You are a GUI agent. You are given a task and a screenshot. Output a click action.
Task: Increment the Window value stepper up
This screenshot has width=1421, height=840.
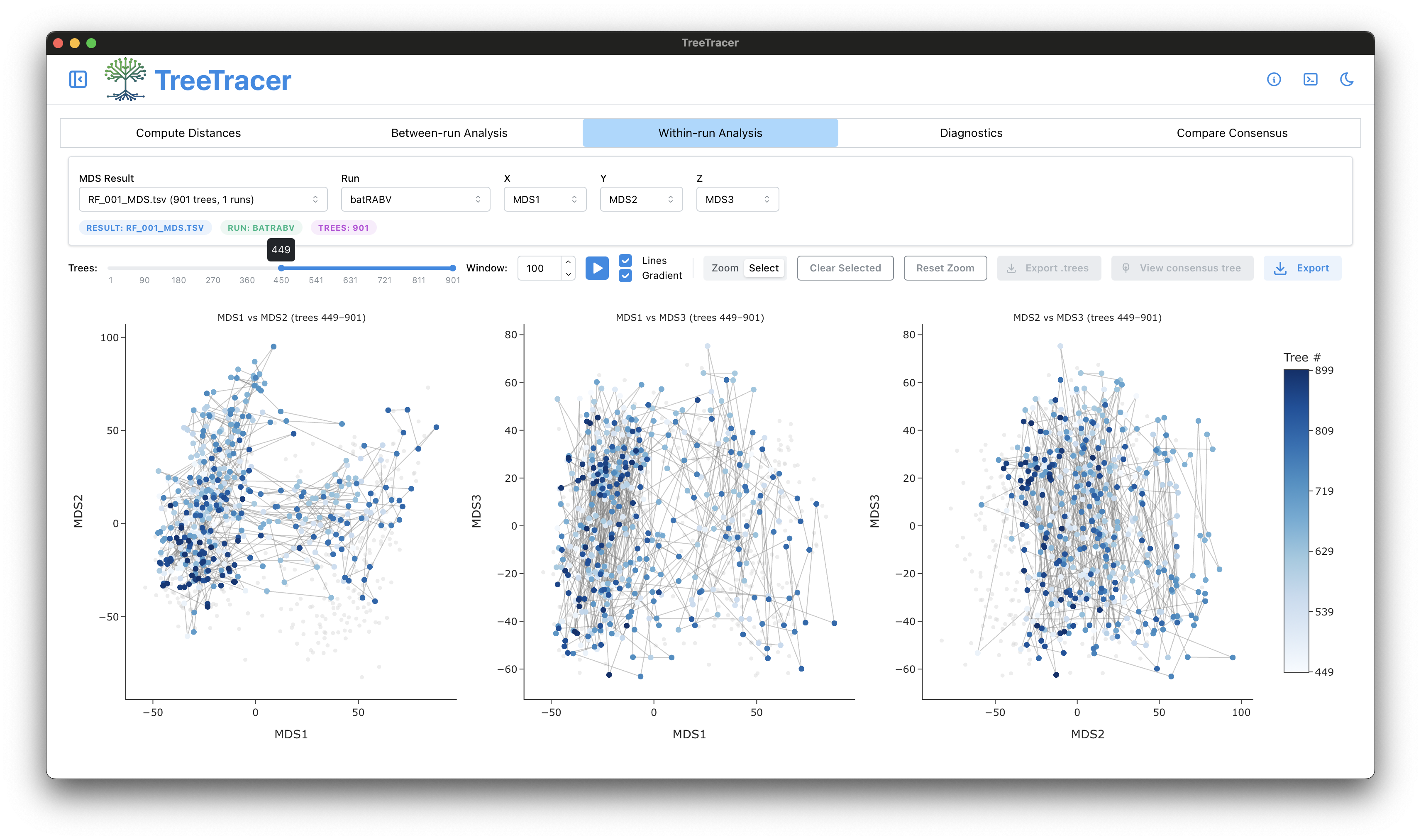point(568,262)
